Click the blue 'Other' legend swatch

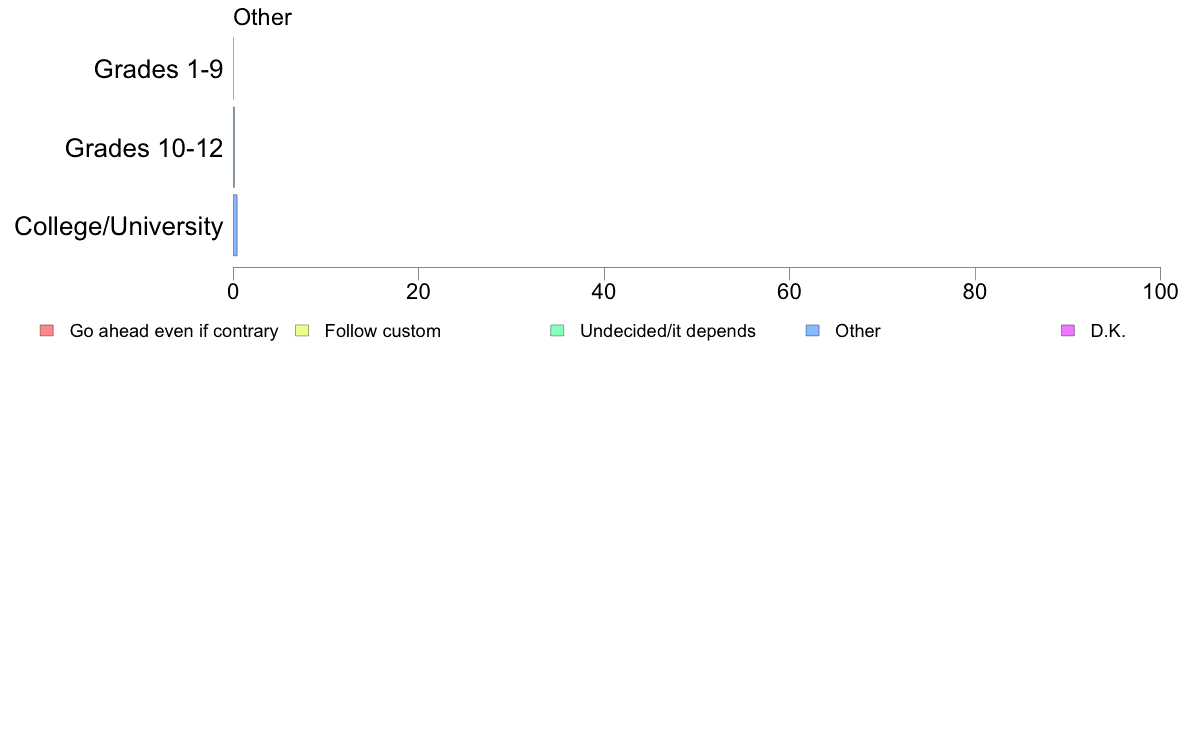coord(812,330)
